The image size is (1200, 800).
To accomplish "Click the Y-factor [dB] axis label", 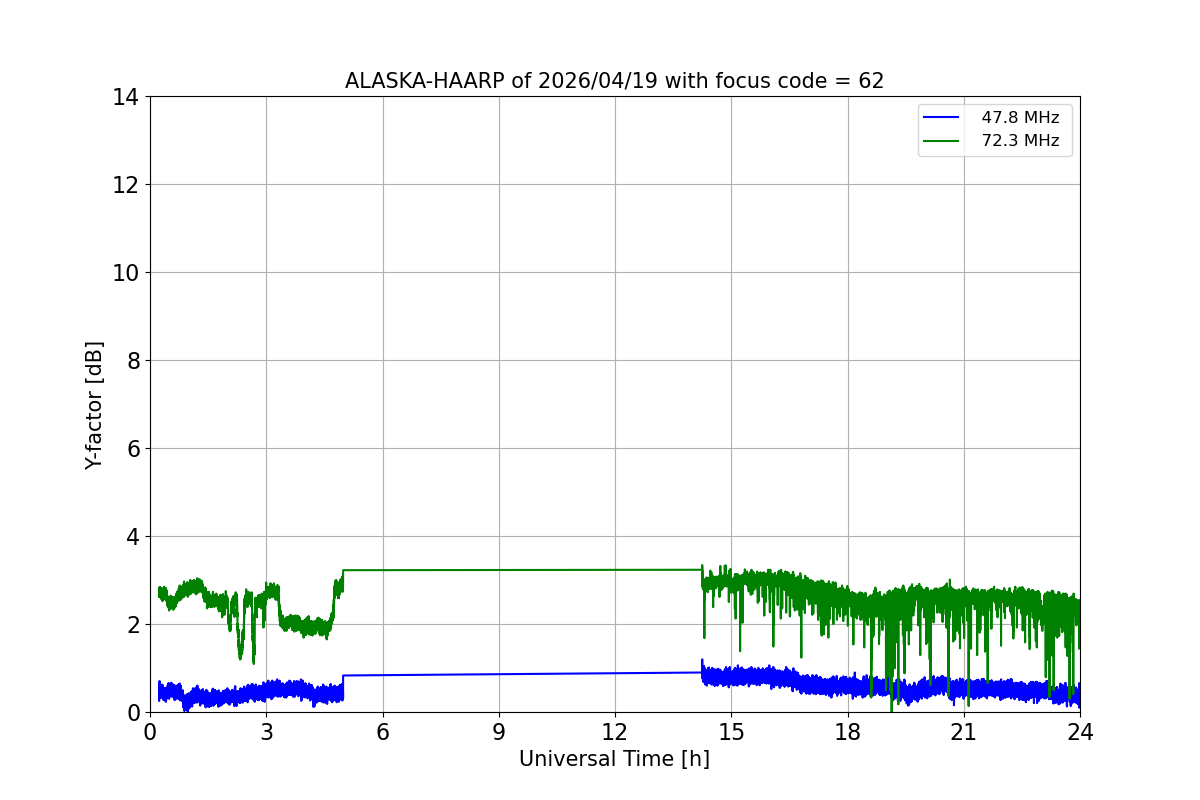I will click(x=94, y=405).
